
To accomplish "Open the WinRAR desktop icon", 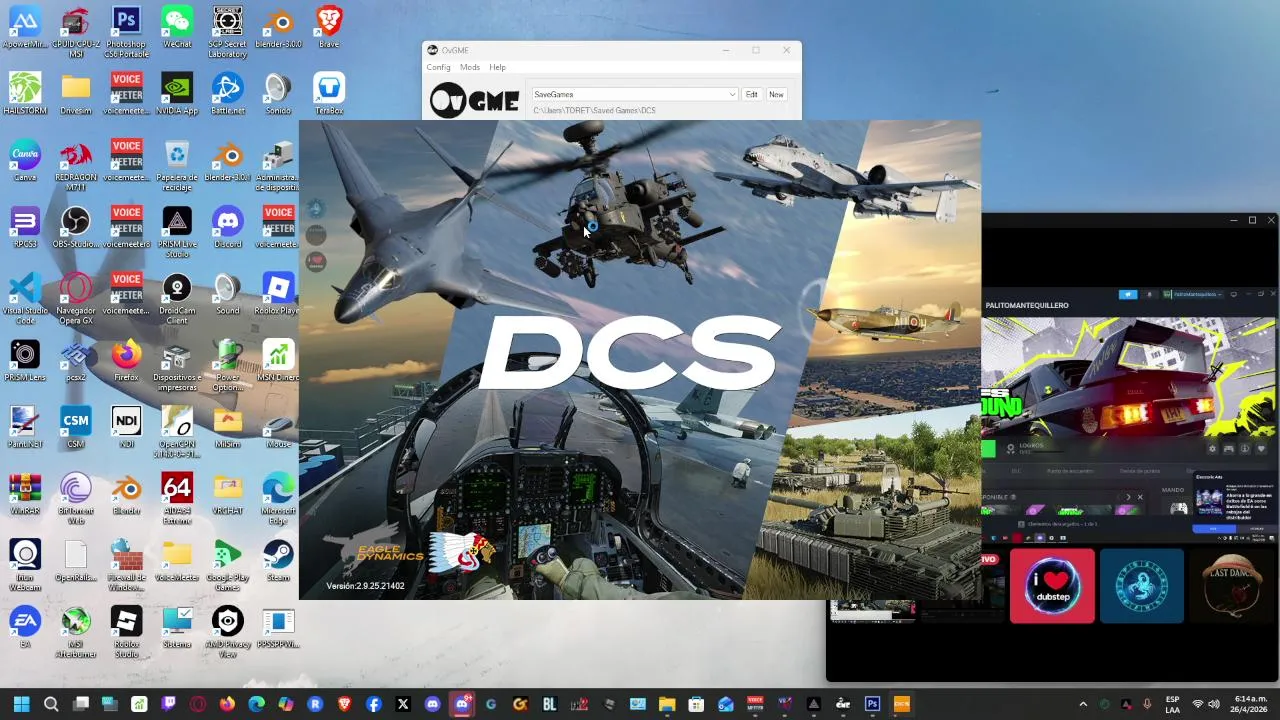I will click(x=25, y=494).
